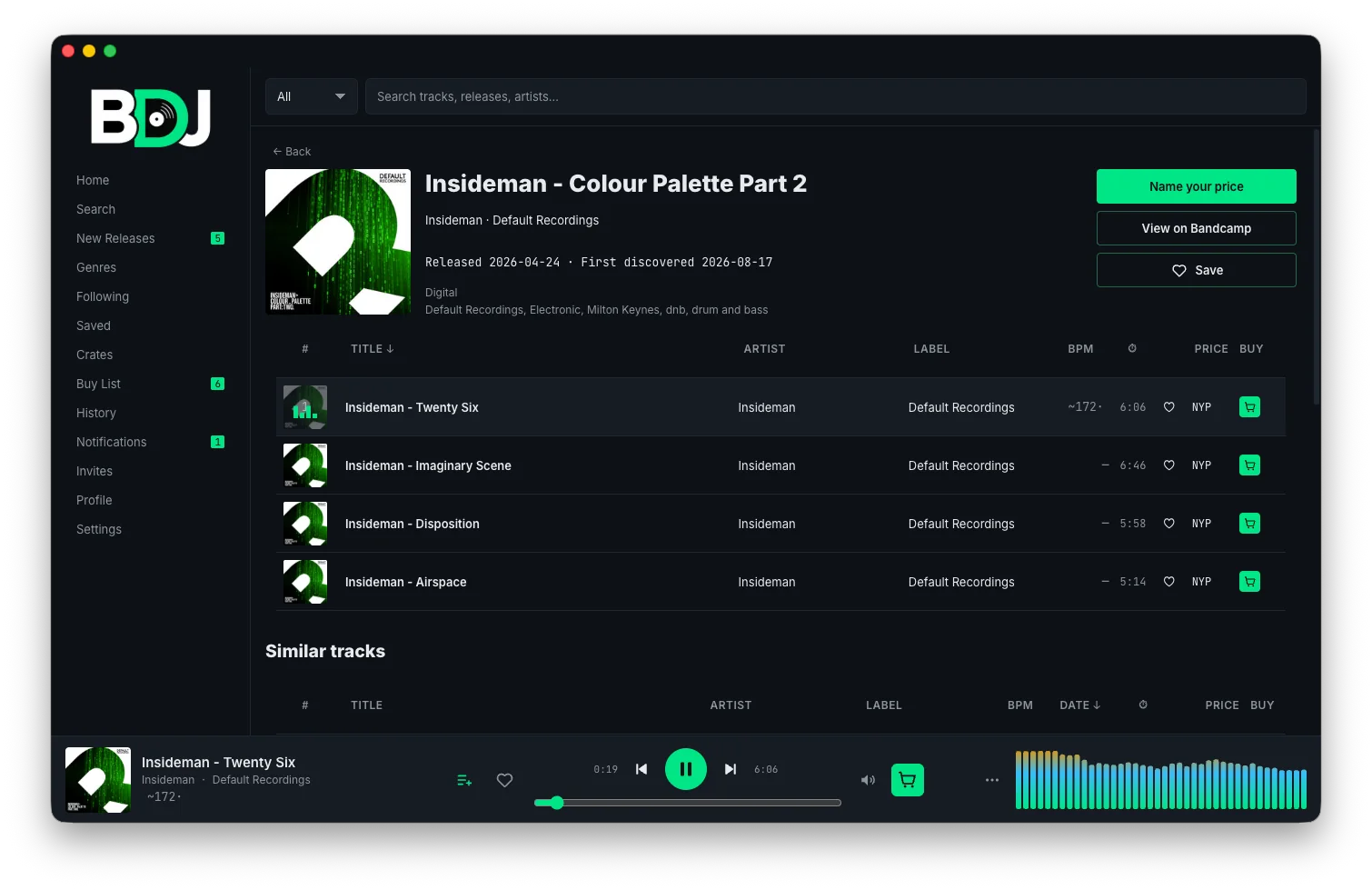The image size is (1372, 890).
Task: Click Disposition row thumbnail
Action: (x=305, y=524)
